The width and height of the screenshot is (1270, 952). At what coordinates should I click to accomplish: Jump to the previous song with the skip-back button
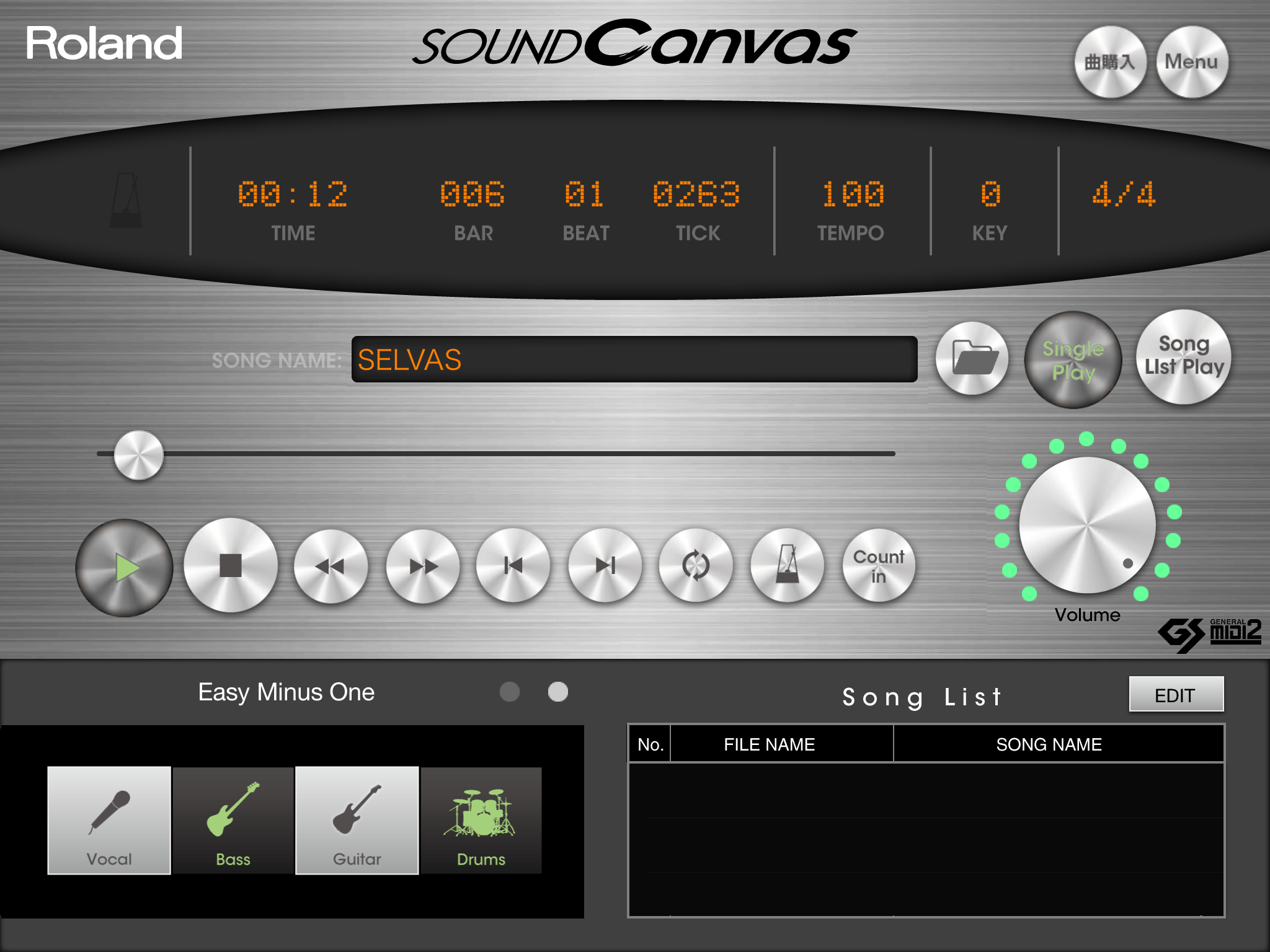513,565
